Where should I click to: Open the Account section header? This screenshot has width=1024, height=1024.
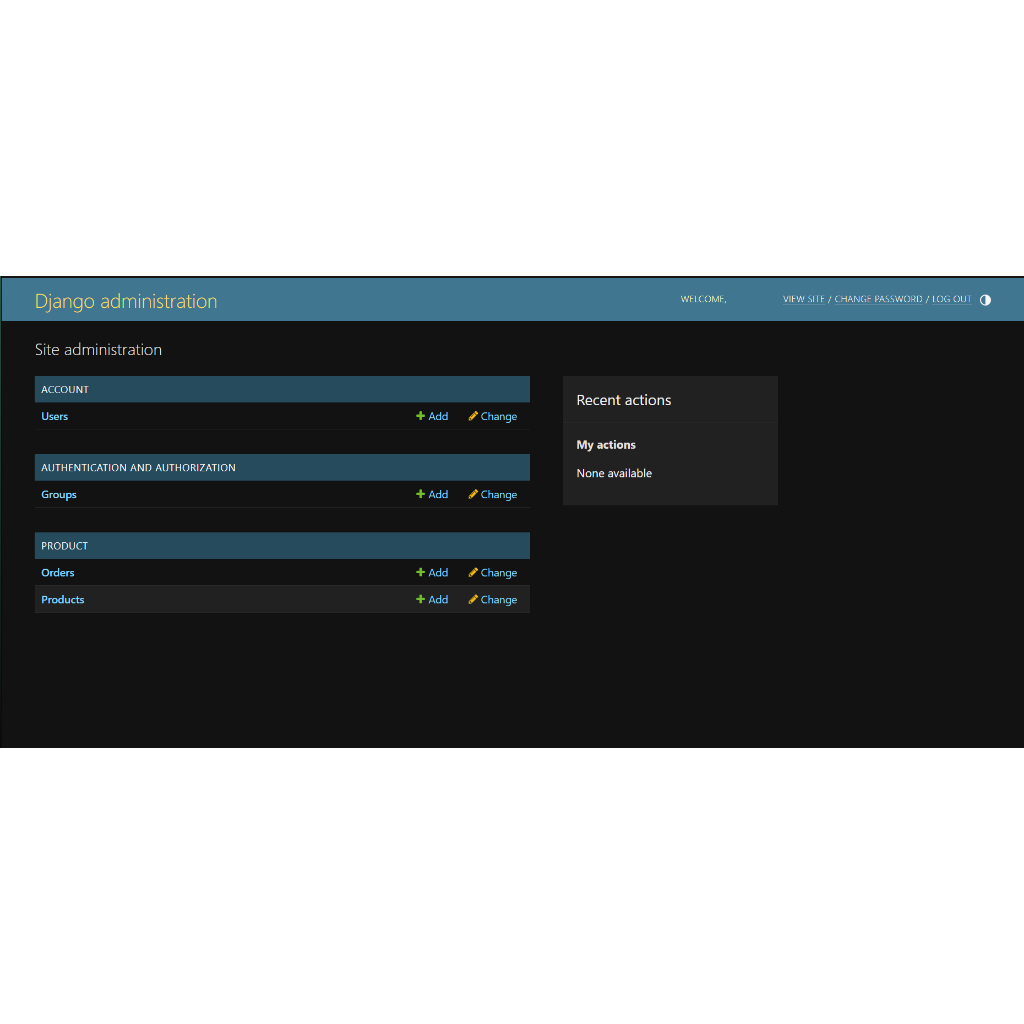(x=65, y=389)
